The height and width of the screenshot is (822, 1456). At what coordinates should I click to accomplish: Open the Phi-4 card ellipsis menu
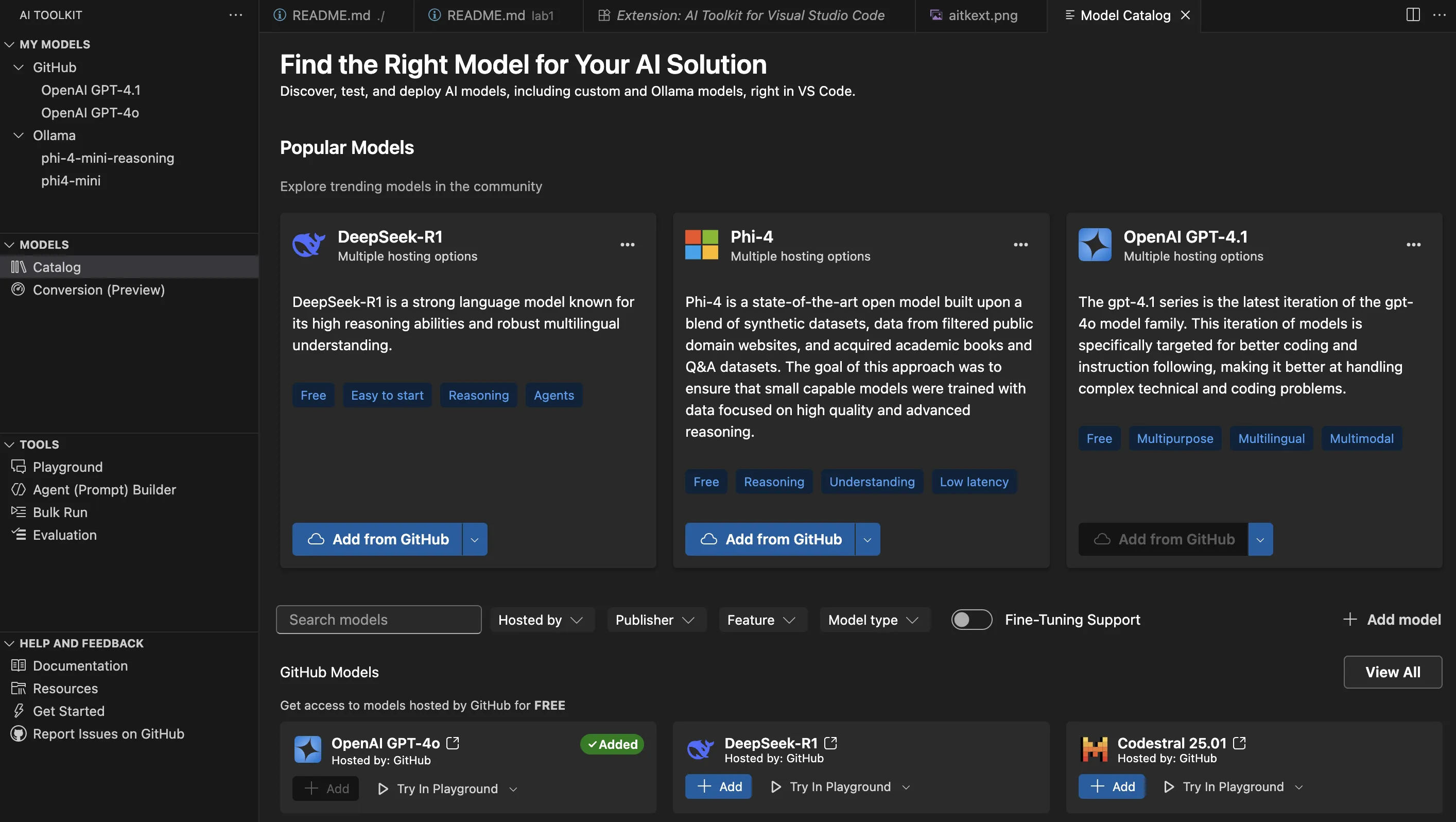tap(1020, 245)
